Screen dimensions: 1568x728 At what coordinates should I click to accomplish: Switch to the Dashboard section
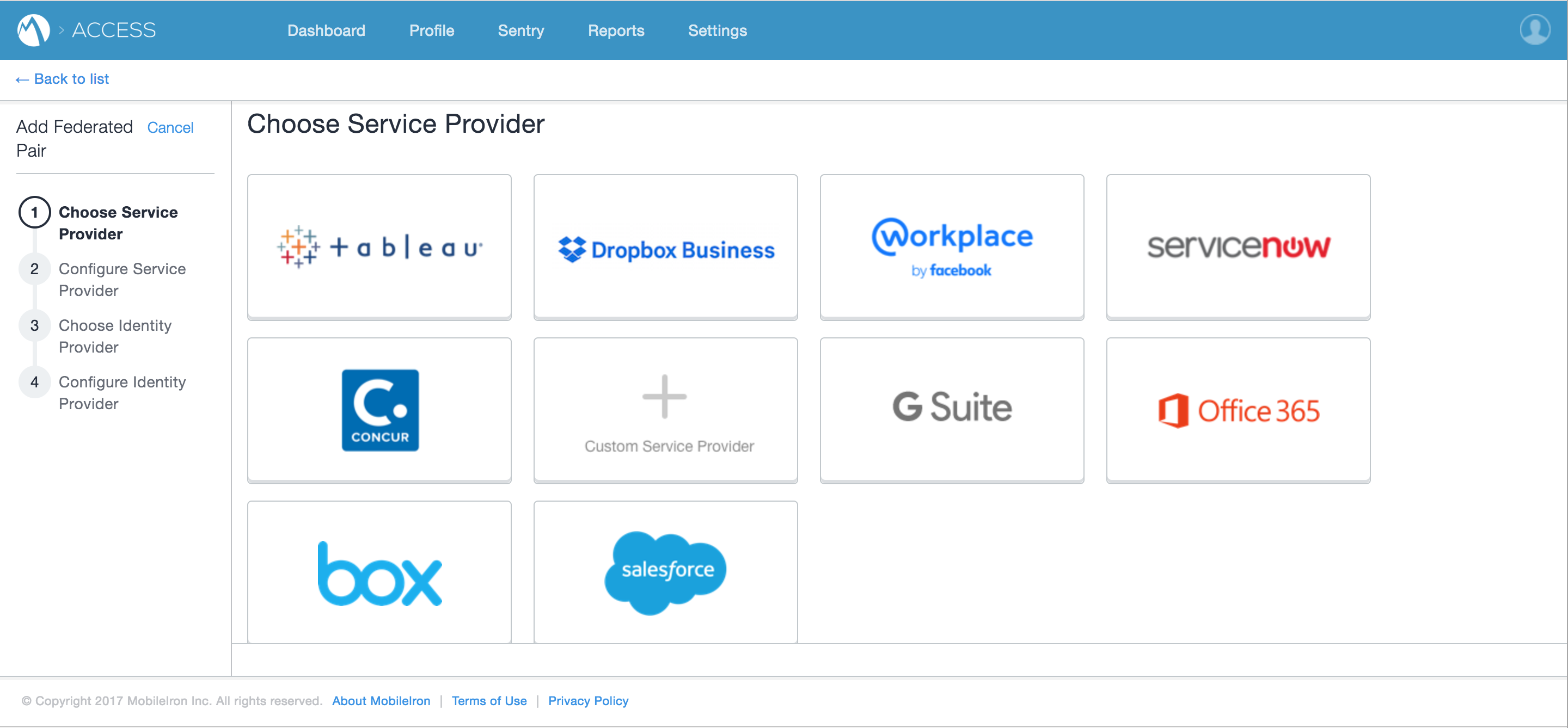[326, 30]
